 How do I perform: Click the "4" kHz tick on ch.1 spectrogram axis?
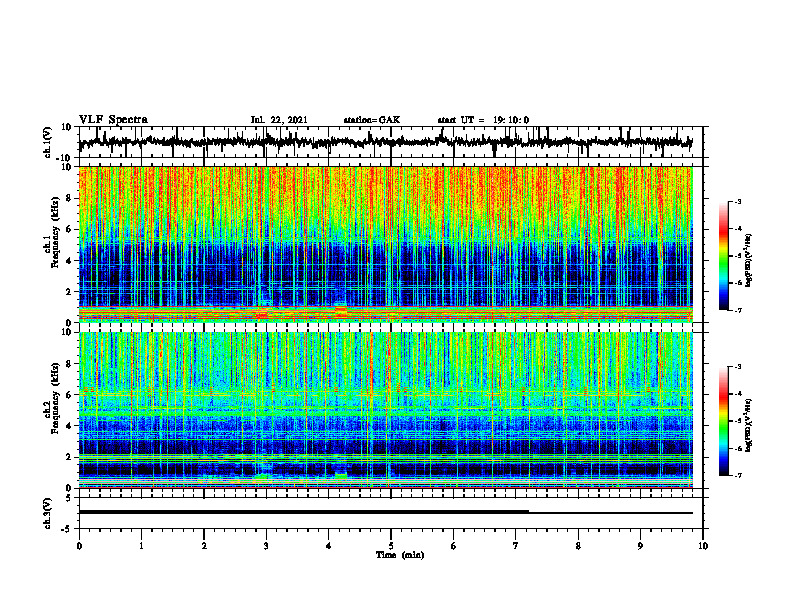70,261
